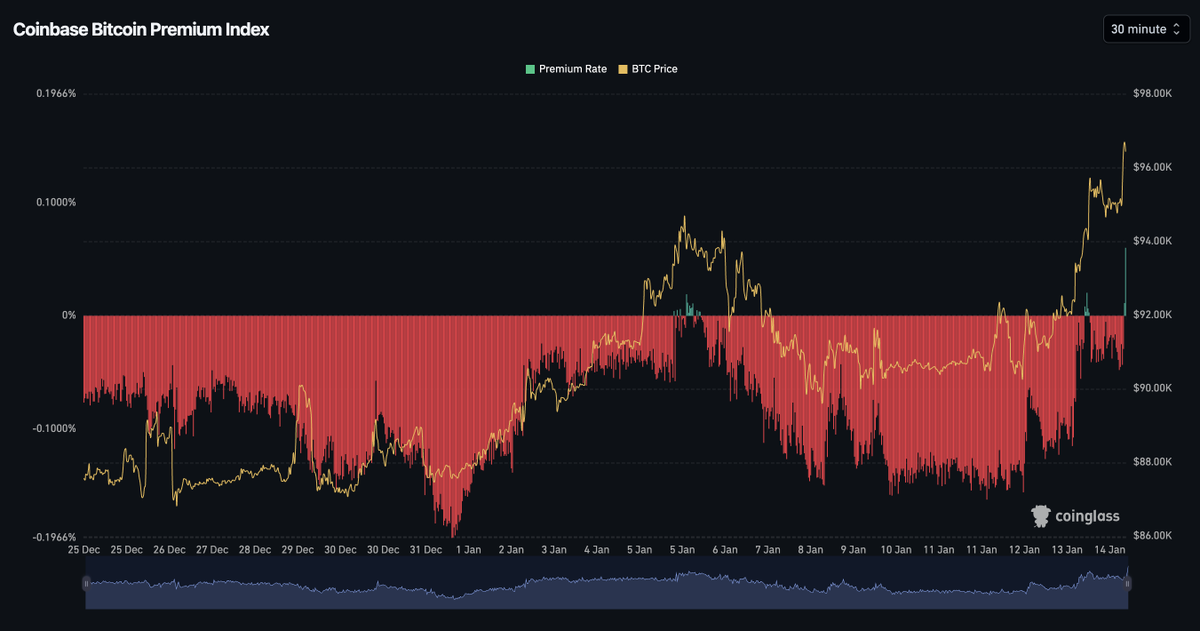Viewport: 1200px width, 631px height.
Task: Click the 6 Jan date label
Action: click(725, 550)
